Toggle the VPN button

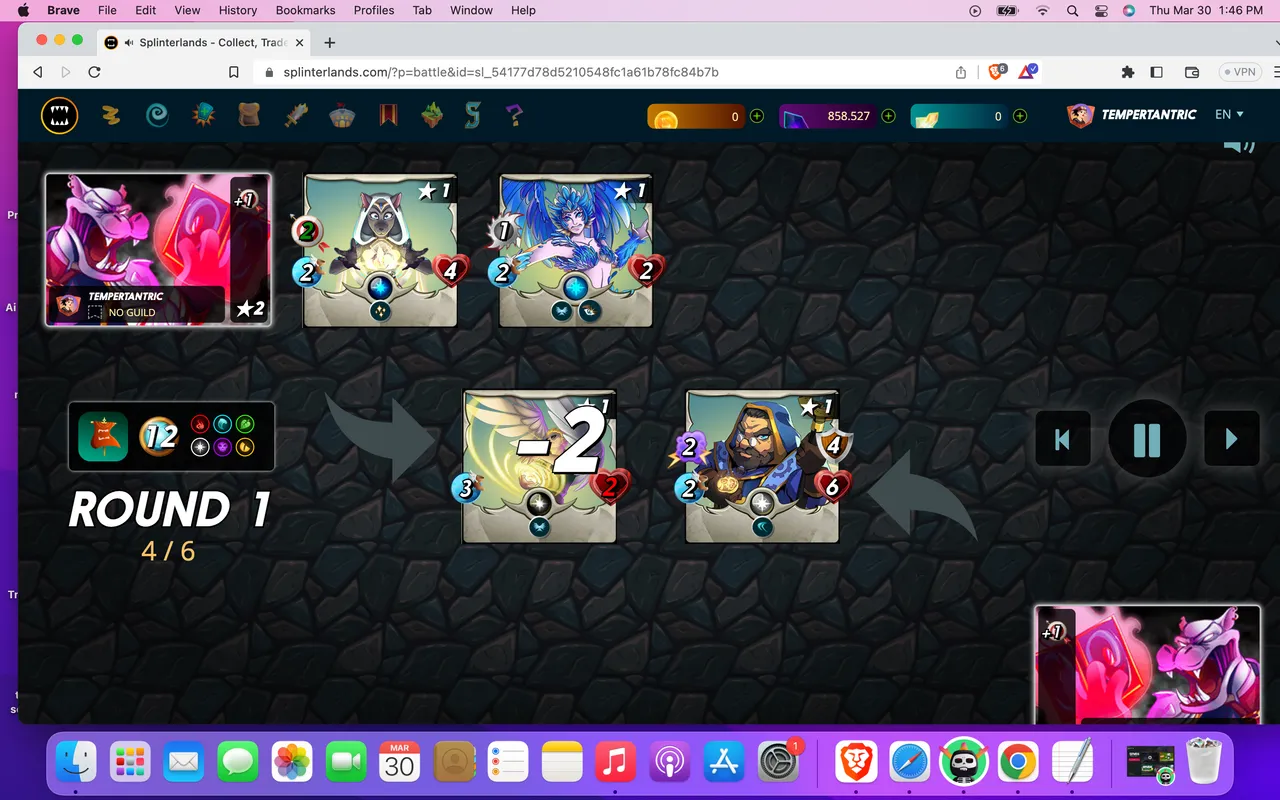[1240, 72]
